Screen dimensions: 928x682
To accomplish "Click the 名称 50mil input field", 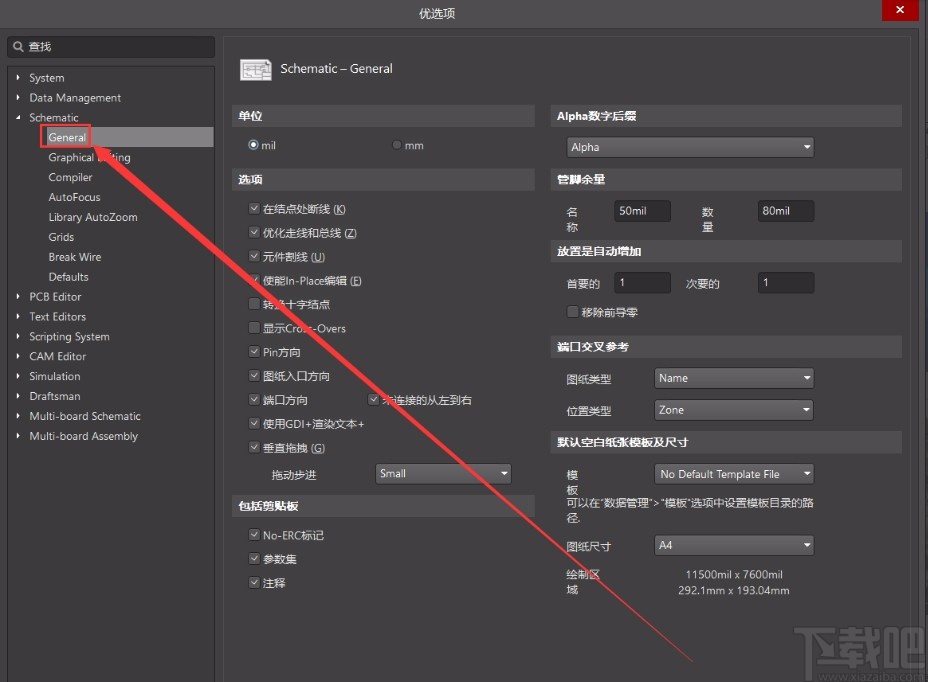I will 641,211.
